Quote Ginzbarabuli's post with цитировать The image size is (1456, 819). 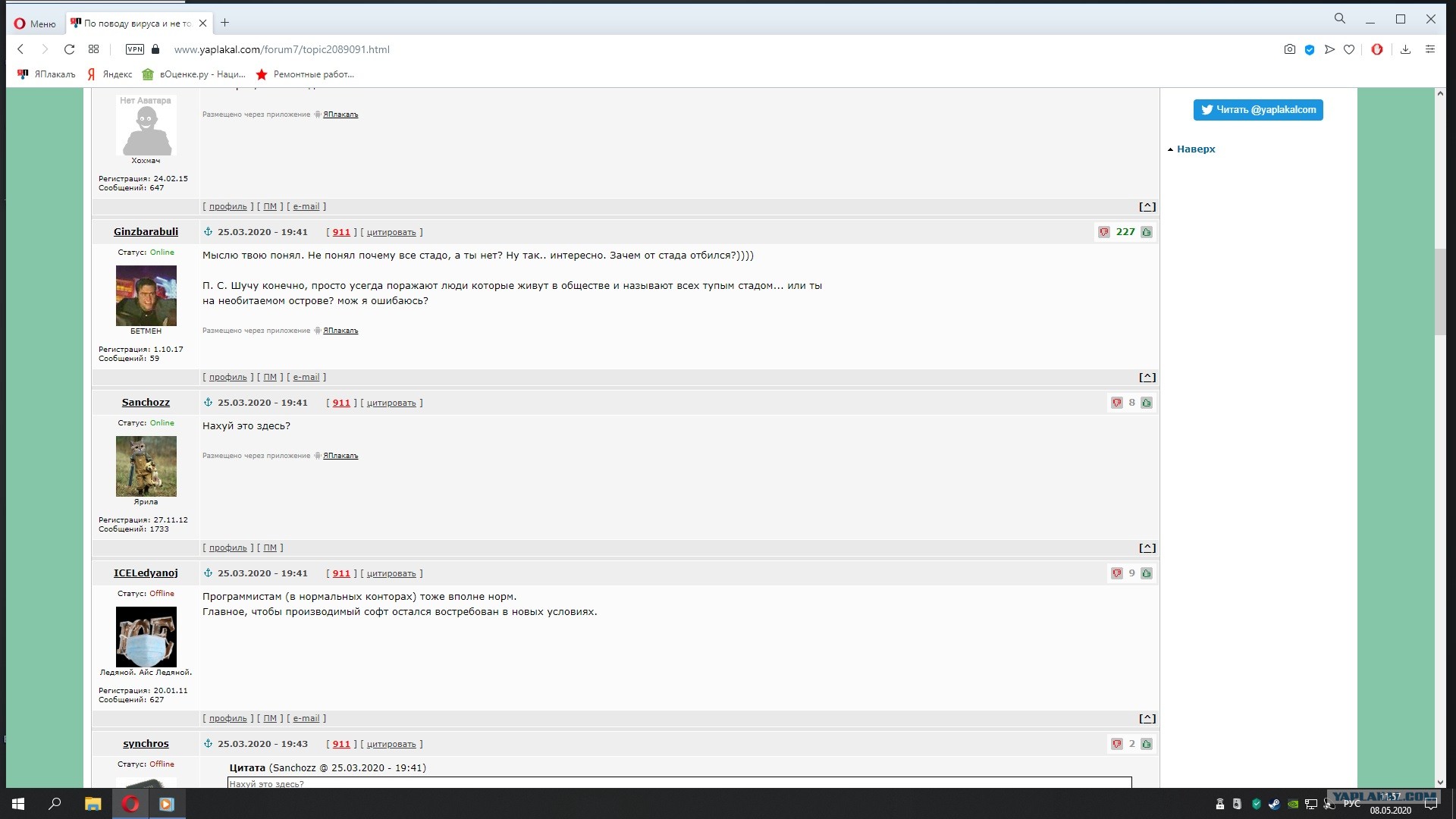click(391, 232)
